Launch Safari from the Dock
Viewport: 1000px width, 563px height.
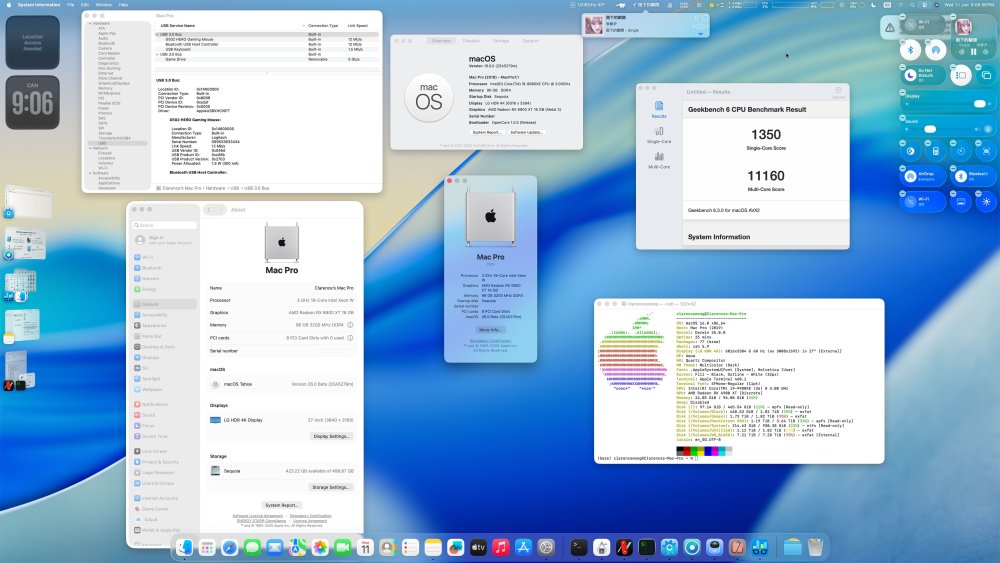click(230, 547)
